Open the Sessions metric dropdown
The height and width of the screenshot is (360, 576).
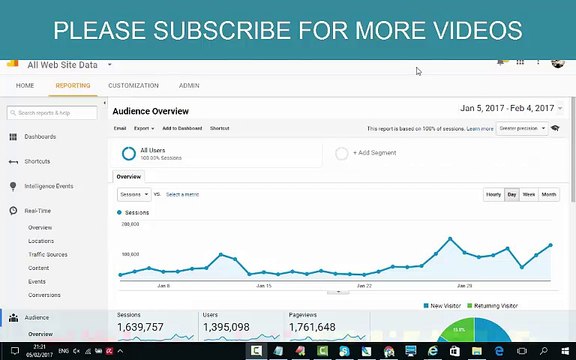134,194
